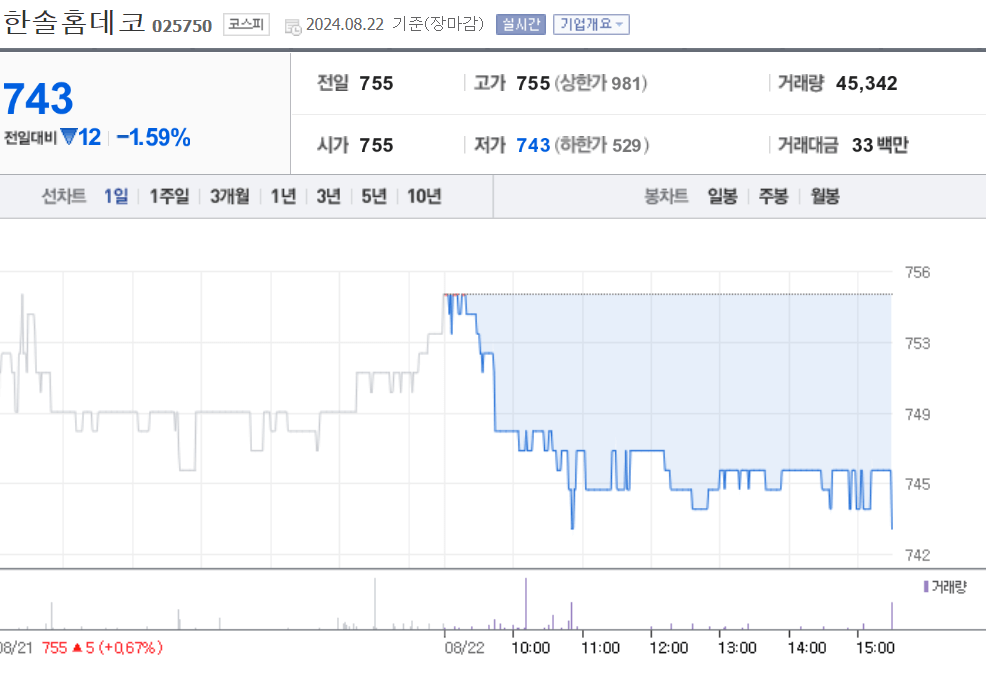Click the 749 price axis label
This screenshot has height=687, width=986.
pos(917,415)
